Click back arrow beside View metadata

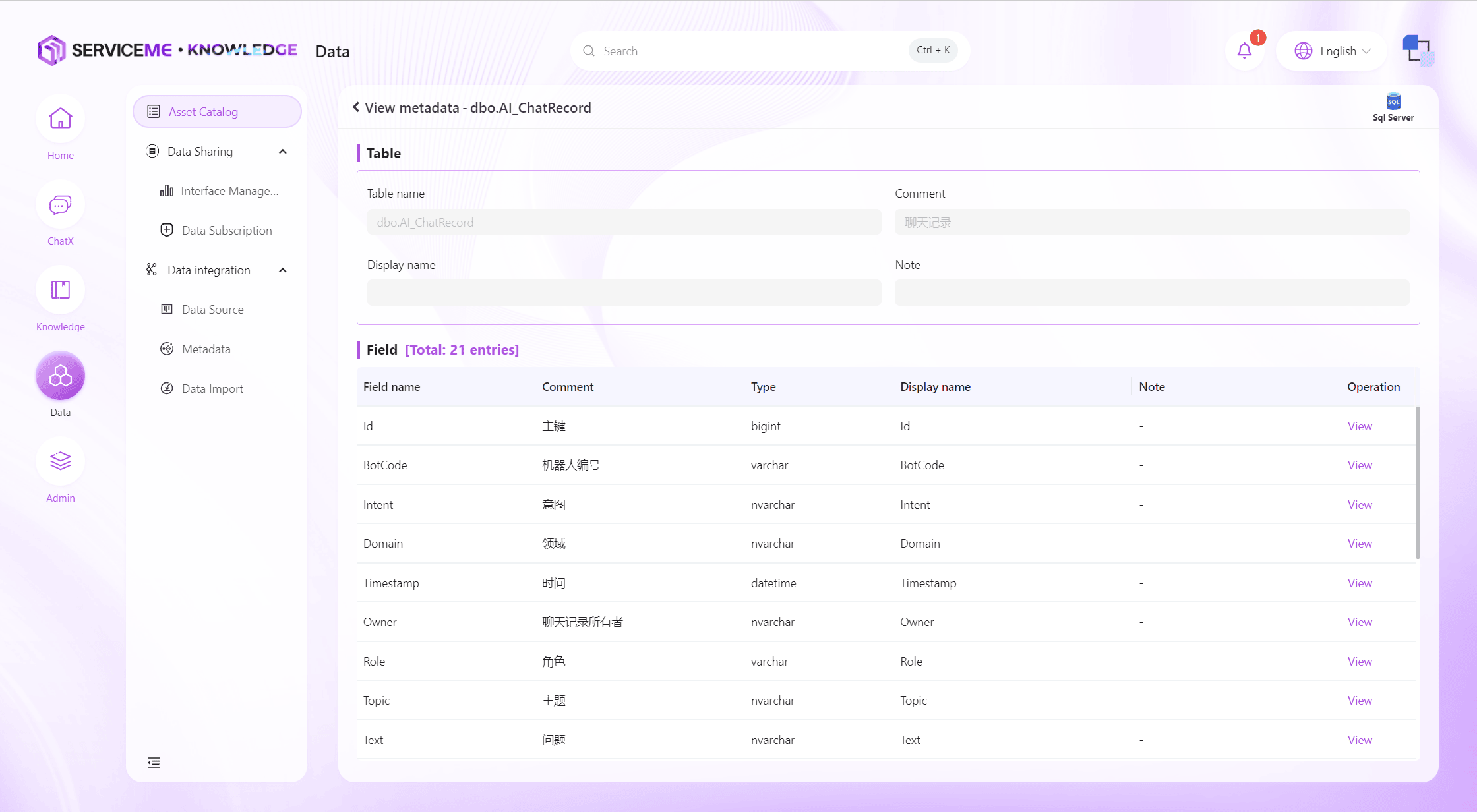[x=356, y=107]
